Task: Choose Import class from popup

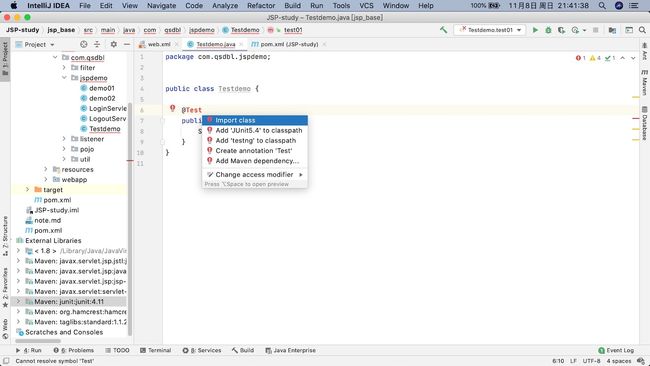Action: (255, 120)
